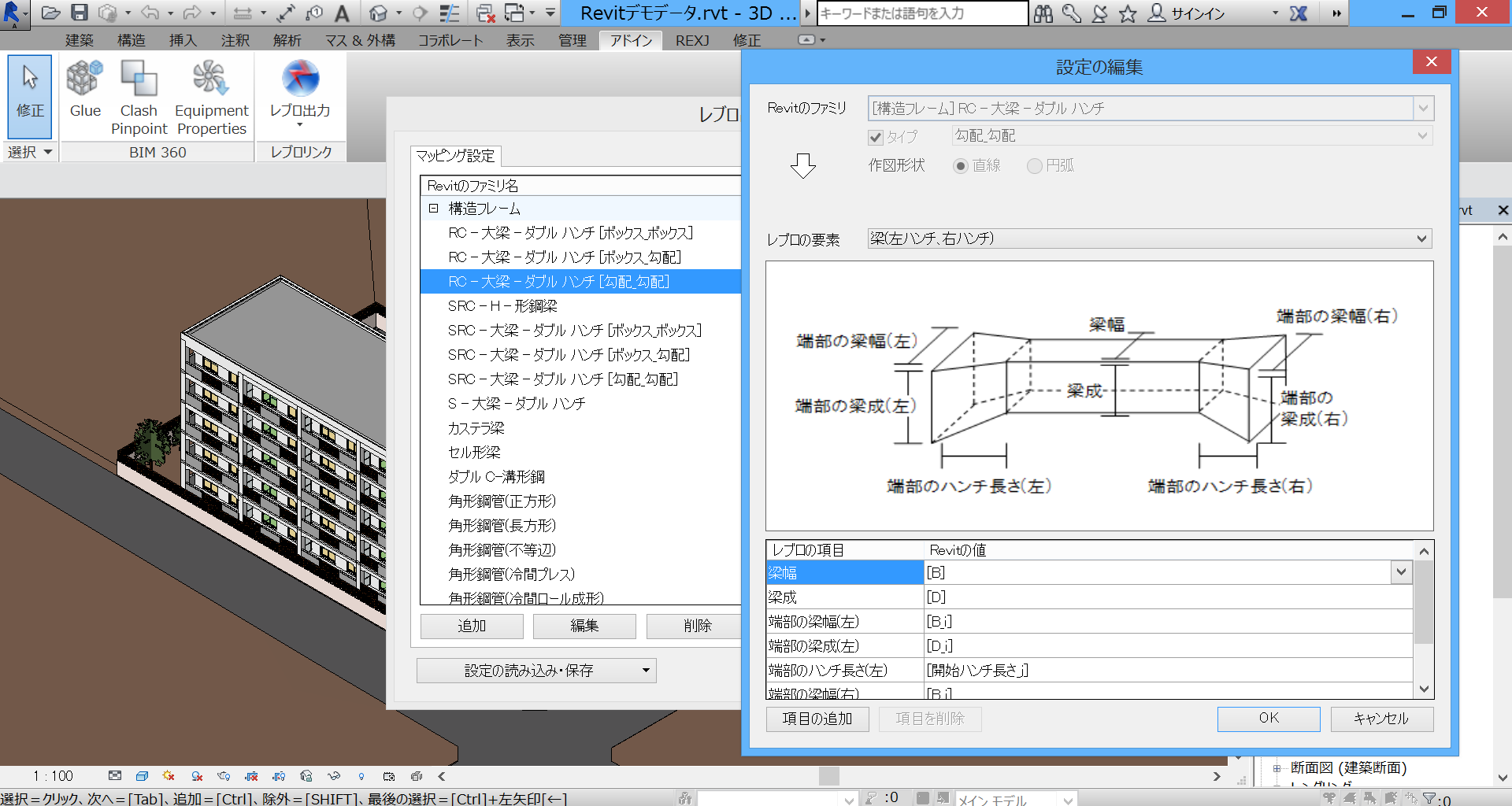Click the mapping table scroll-down arrow
The height and width of the screenshot is (806, 1512).
point(1423,689)
